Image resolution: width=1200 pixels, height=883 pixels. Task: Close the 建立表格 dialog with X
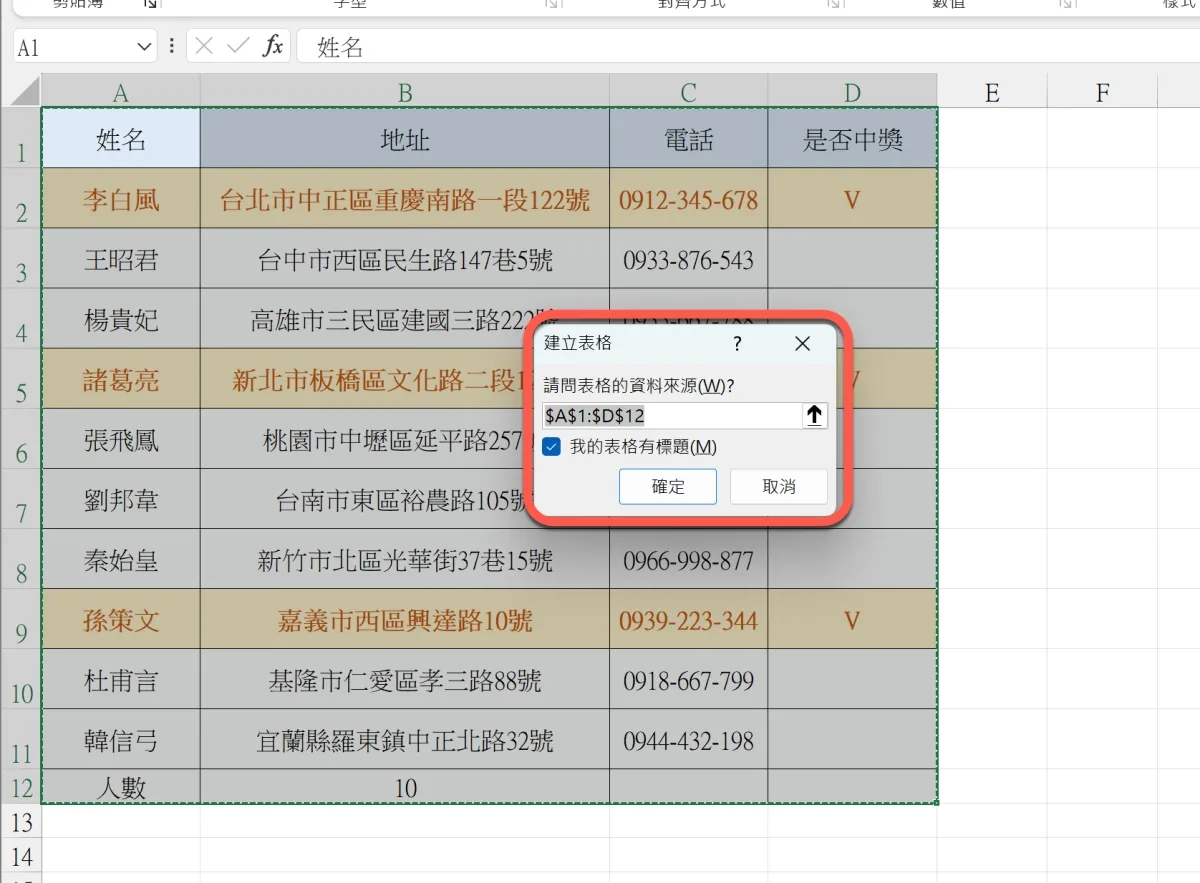click(x=802, y=344)
